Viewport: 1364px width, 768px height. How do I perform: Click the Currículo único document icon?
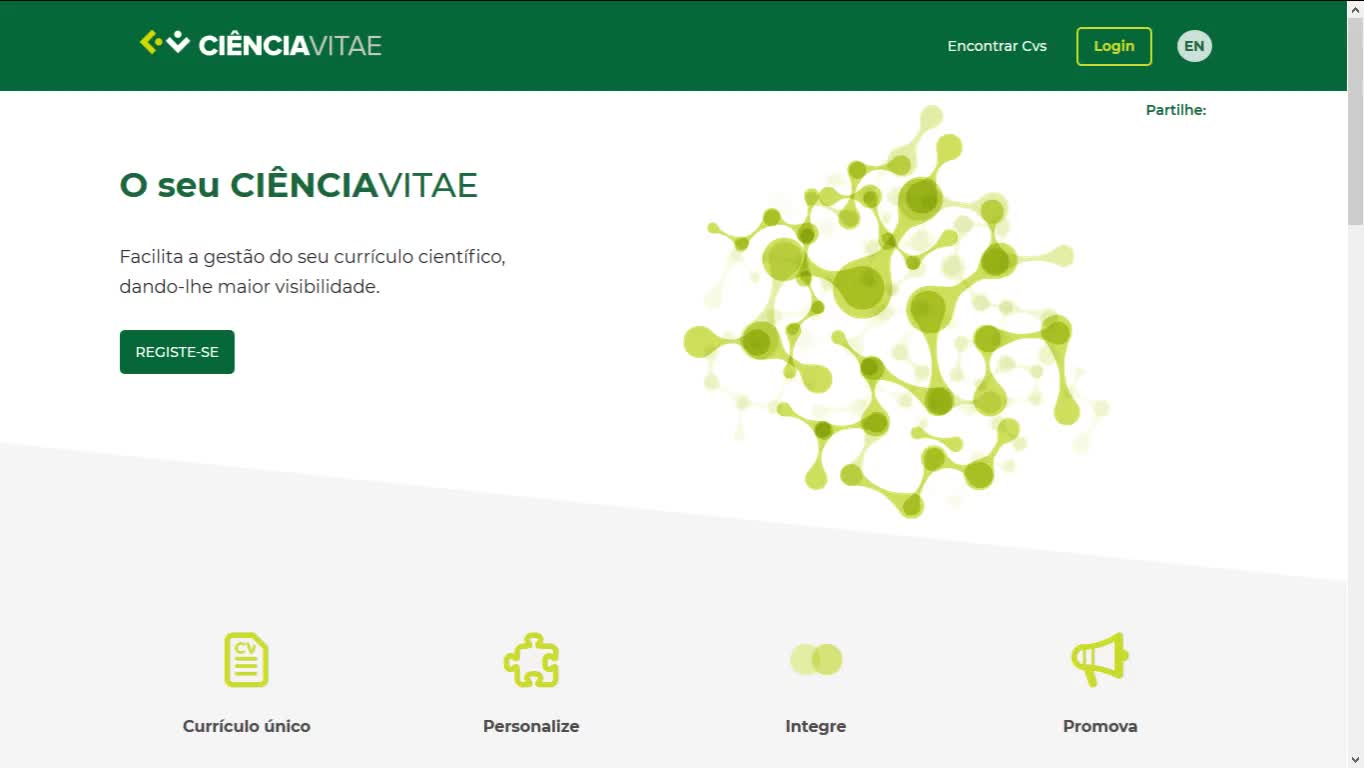246,660
